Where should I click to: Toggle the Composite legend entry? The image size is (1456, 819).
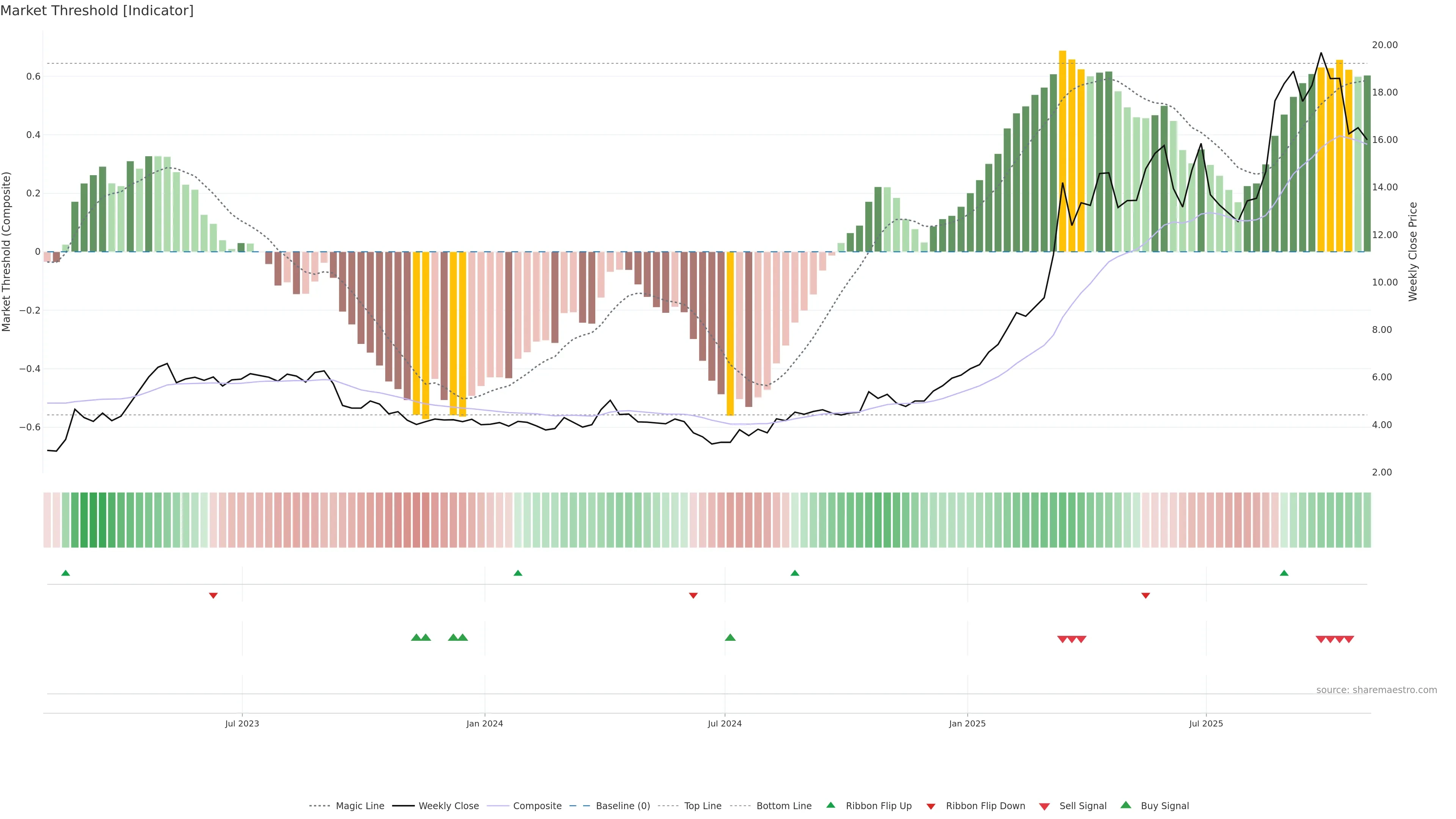click(537, 806)
